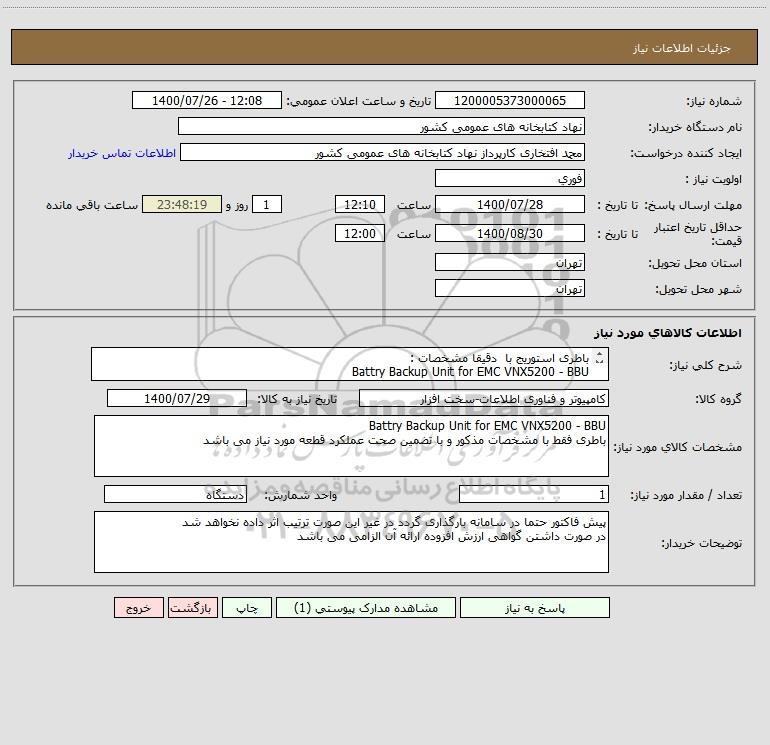Screen dimensions: 770x745
Task: Click the label حداقل تاریخ اعتبار قیمت
Action: point(698,234)
